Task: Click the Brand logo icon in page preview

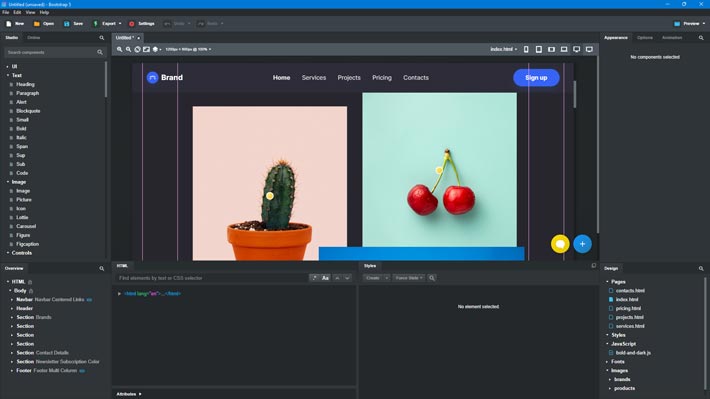Action: 153,78
